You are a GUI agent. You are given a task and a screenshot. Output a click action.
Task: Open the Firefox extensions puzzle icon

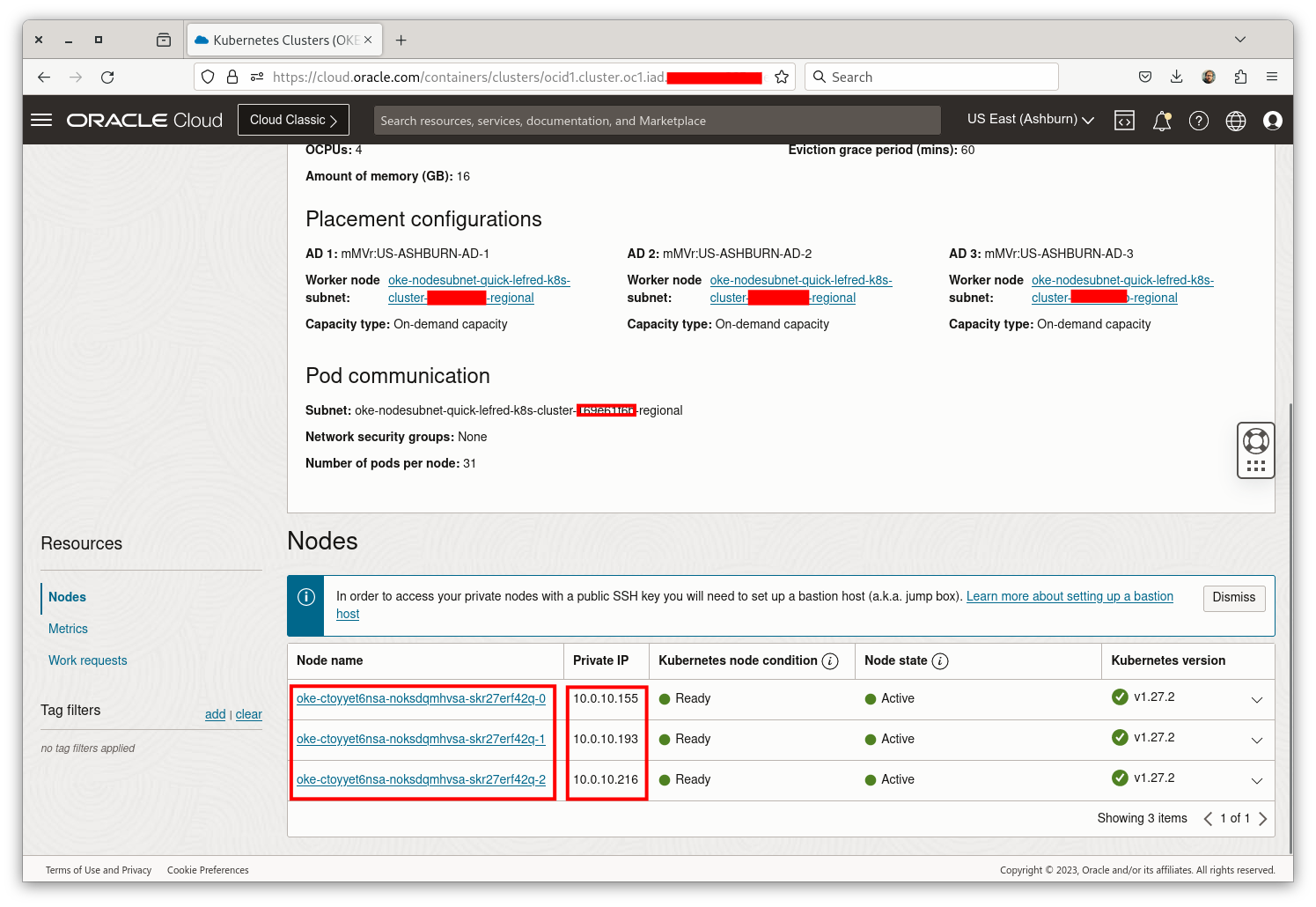(x=1240, y=77)
